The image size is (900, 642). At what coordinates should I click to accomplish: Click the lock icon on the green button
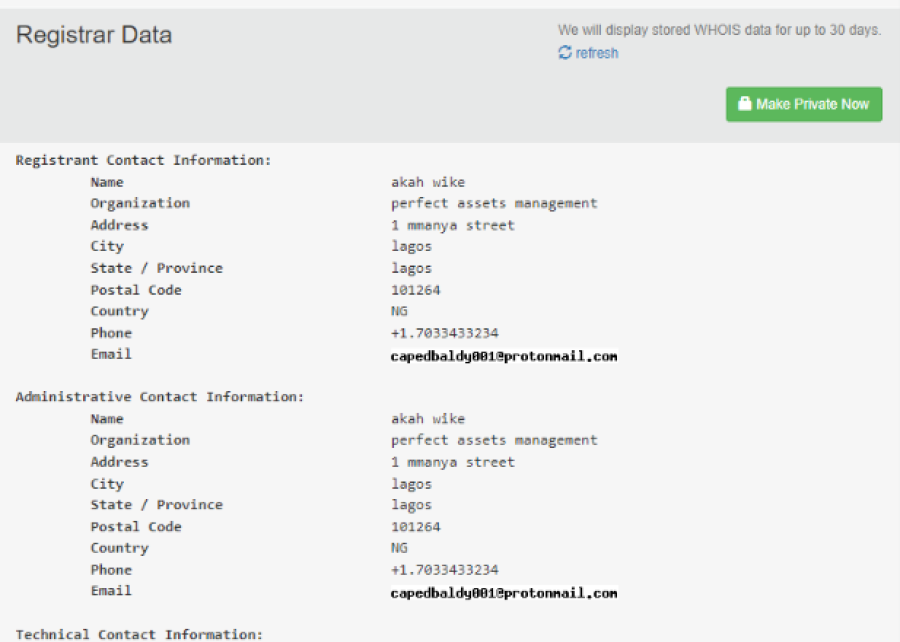pos(744,104)
